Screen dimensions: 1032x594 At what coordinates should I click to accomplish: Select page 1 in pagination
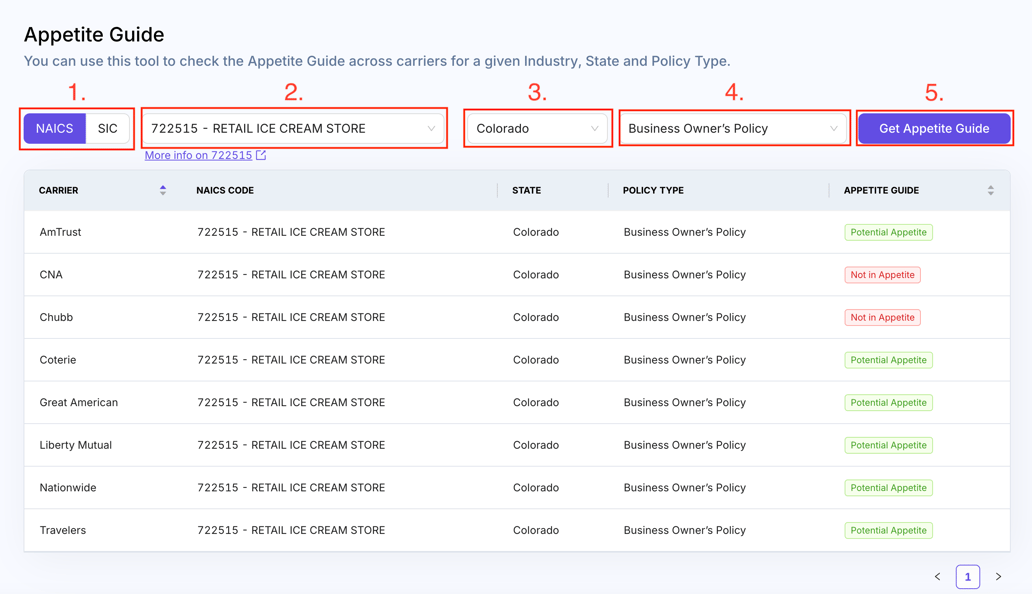click(967, 577)
